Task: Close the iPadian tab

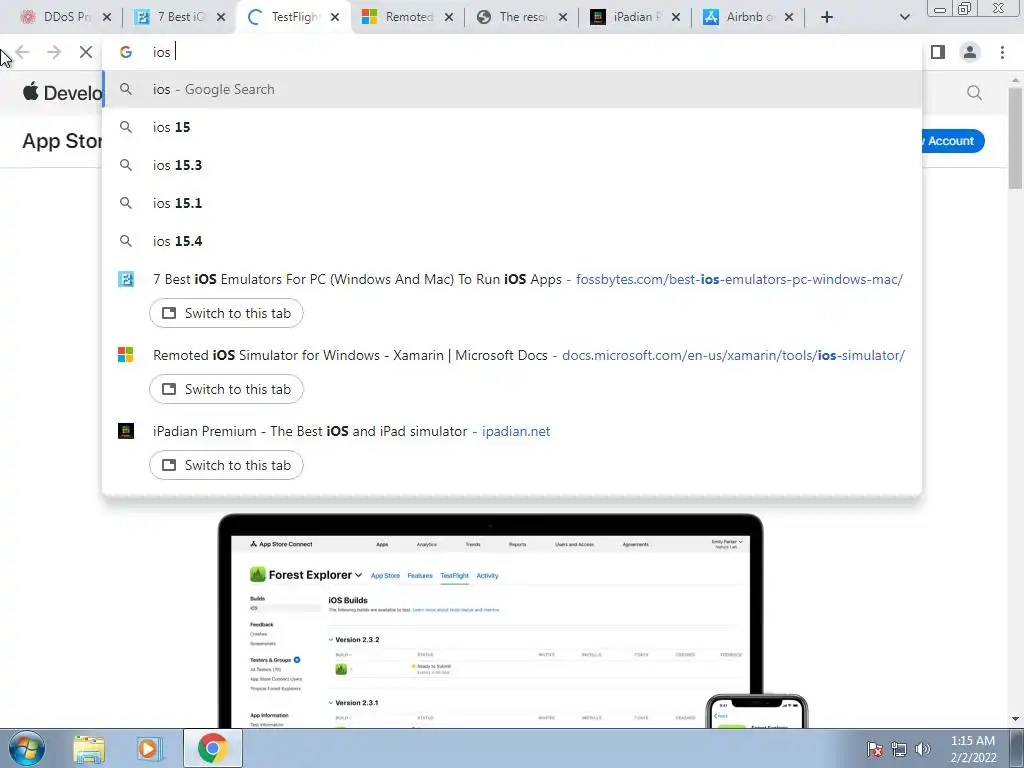Action: (676, 17)
